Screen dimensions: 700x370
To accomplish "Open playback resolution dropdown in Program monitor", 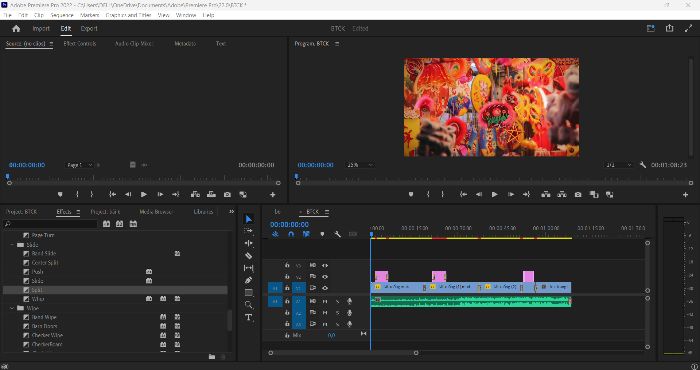I will (619, 165).
